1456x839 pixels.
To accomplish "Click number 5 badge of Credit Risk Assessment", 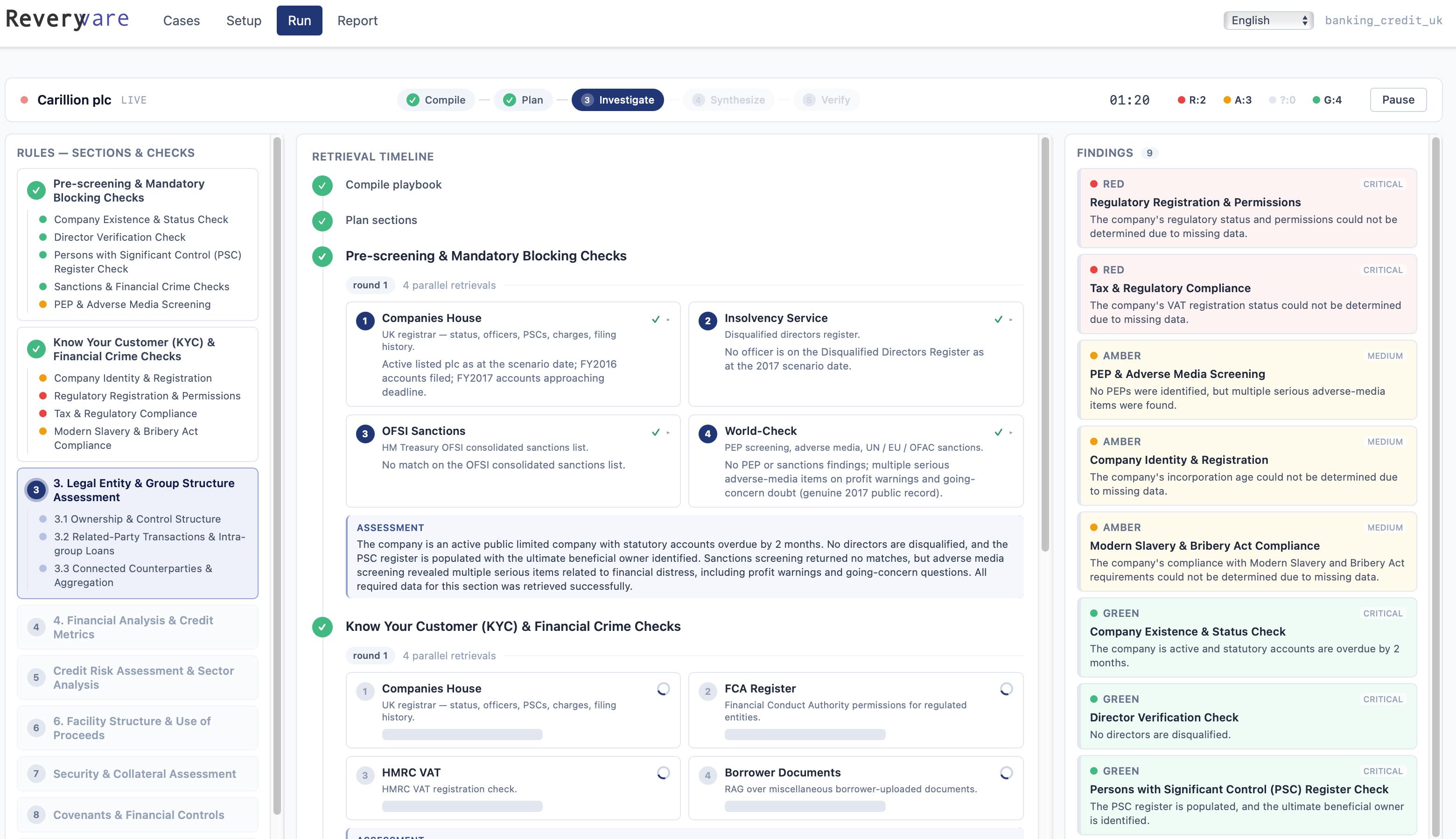I will [x=36, y=678].
